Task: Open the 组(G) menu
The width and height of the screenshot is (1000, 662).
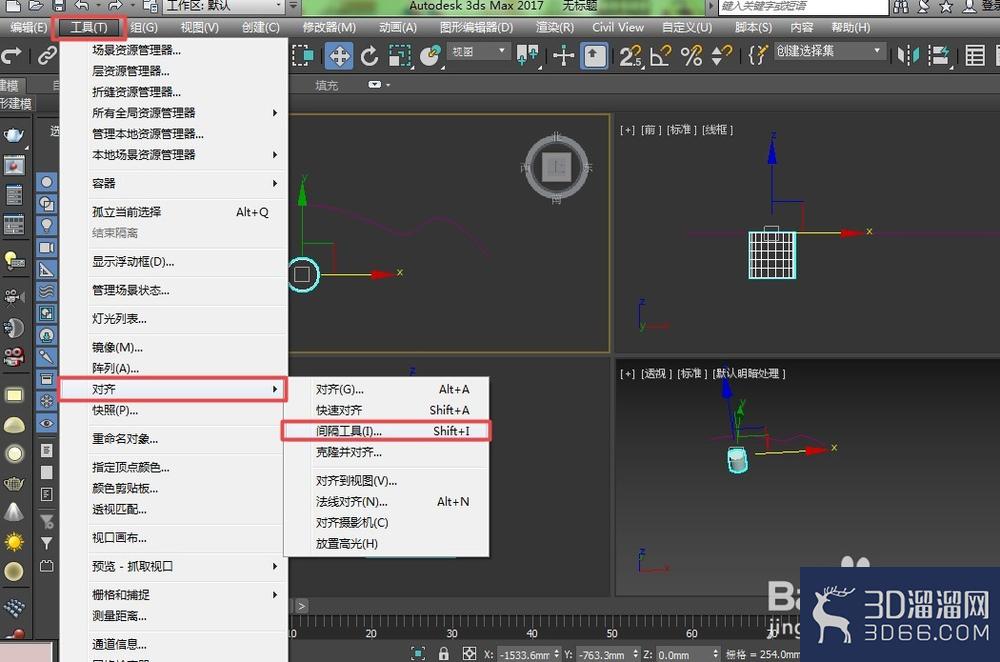Action: pos(143,27)
